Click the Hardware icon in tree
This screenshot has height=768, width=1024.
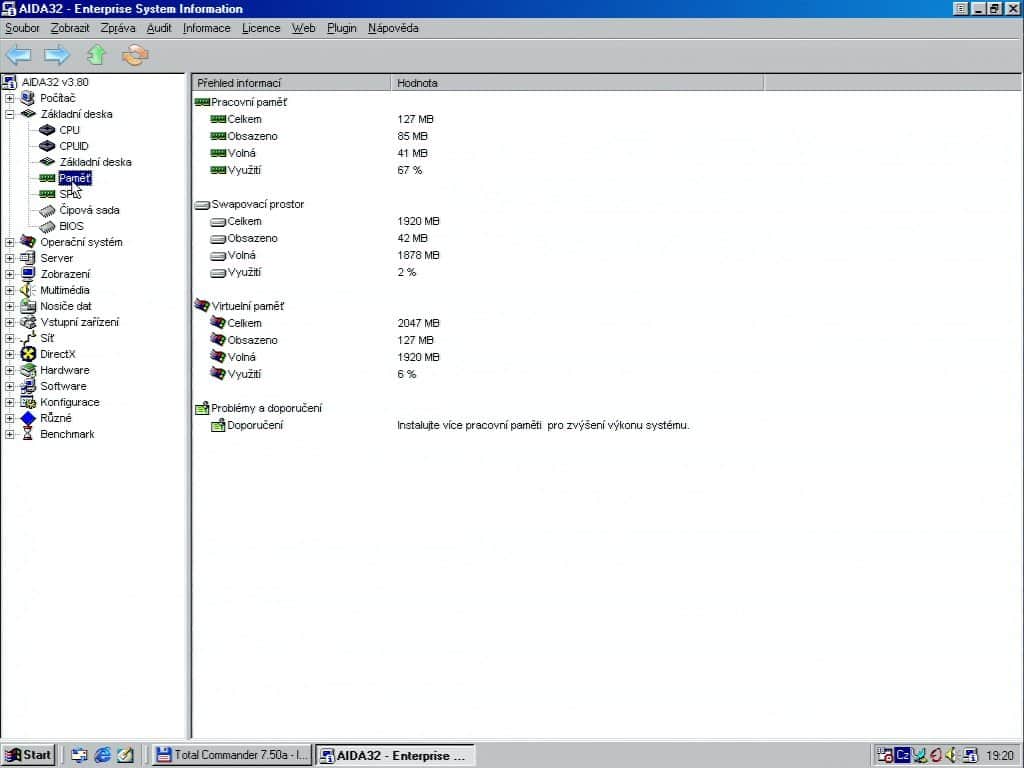pyautogui.click(x=28, y=370)
